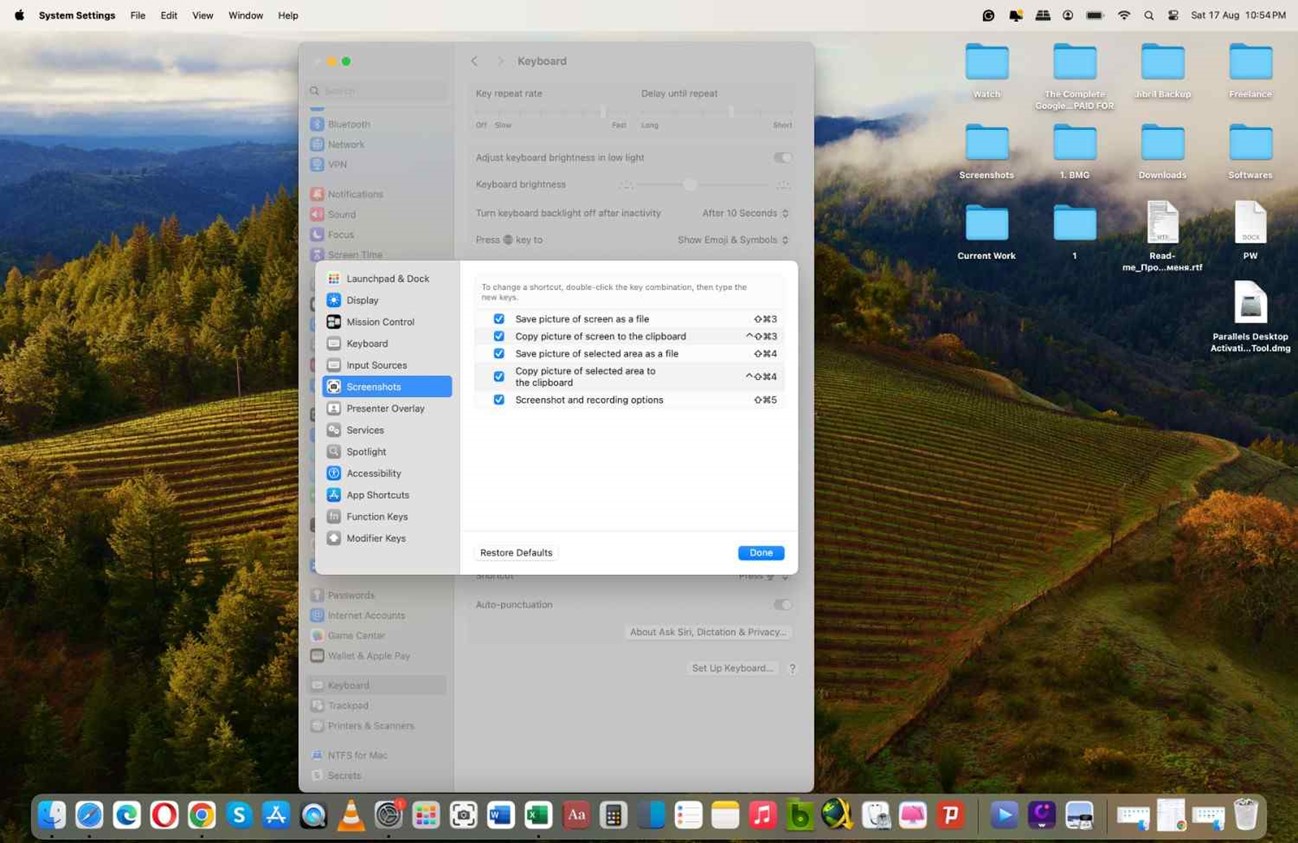
Task: Adjust the Keyboard brightness slider
Action: (704, 185)
